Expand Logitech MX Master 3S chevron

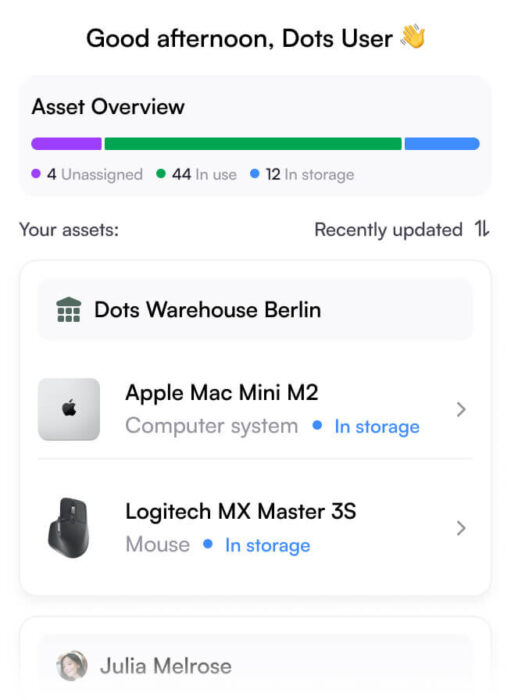461,528
